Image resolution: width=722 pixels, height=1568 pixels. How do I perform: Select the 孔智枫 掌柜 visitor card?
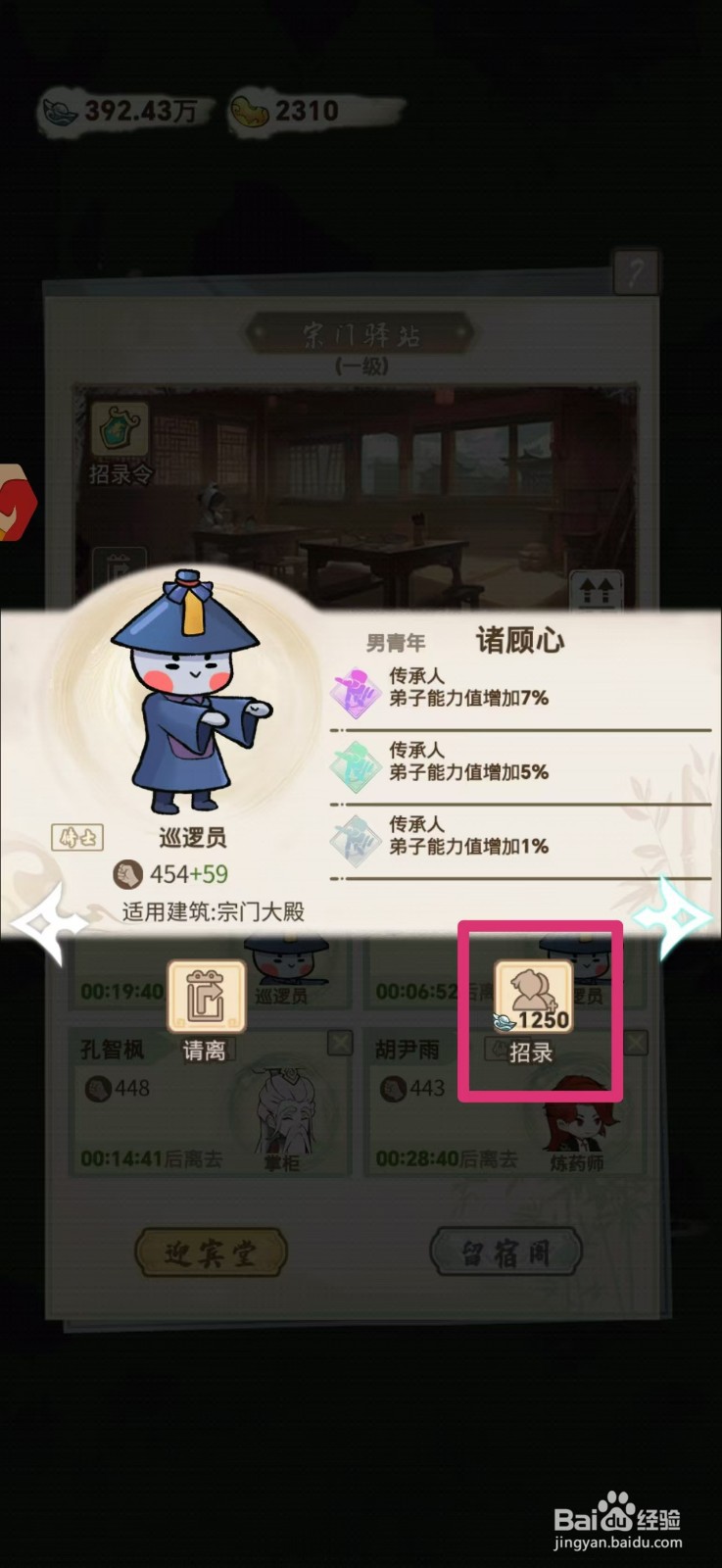(x=212, y=1102)
